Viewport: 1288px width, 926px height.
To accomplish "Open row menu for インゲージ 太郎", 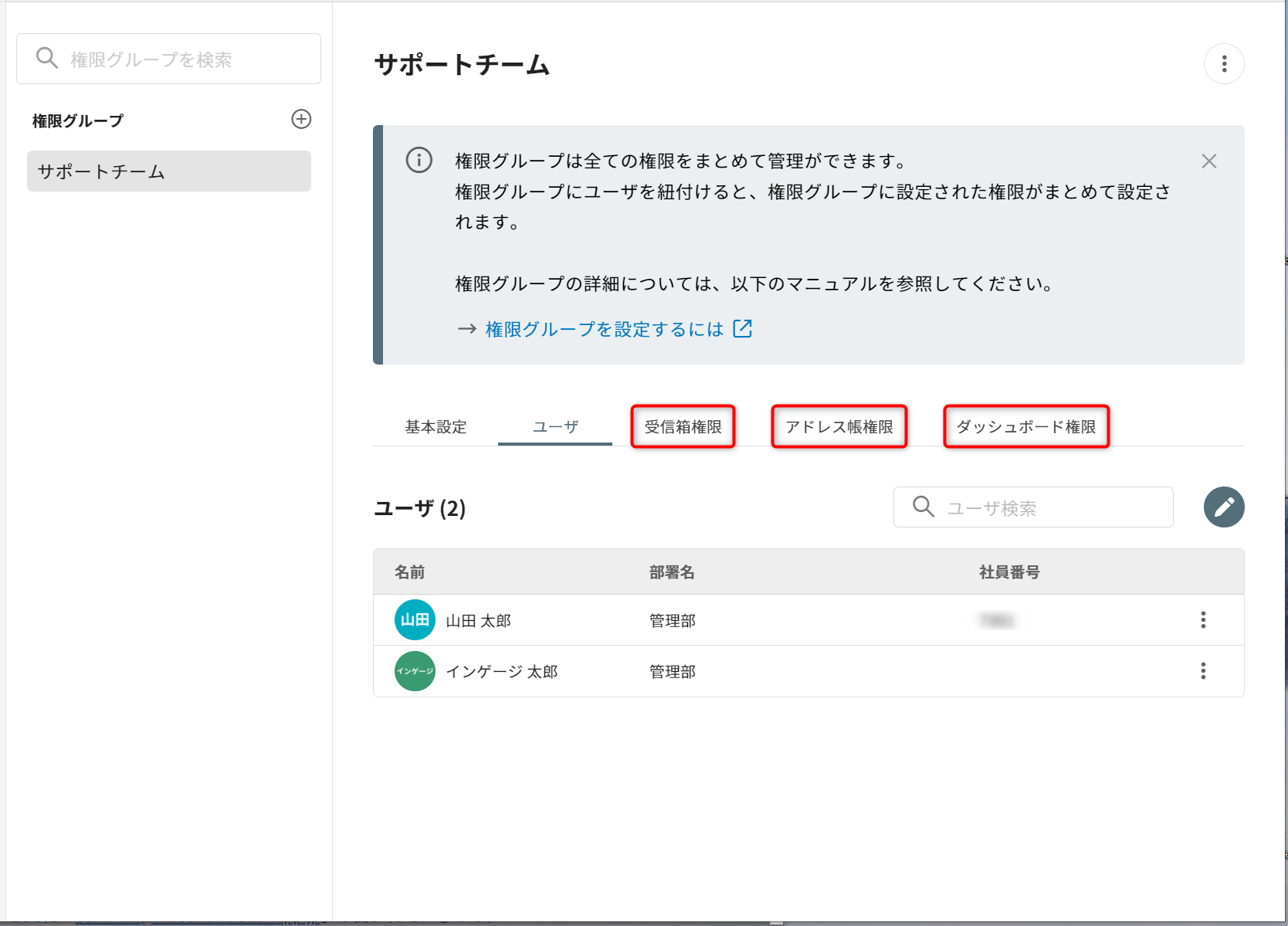I will (x=1202, y=671).
